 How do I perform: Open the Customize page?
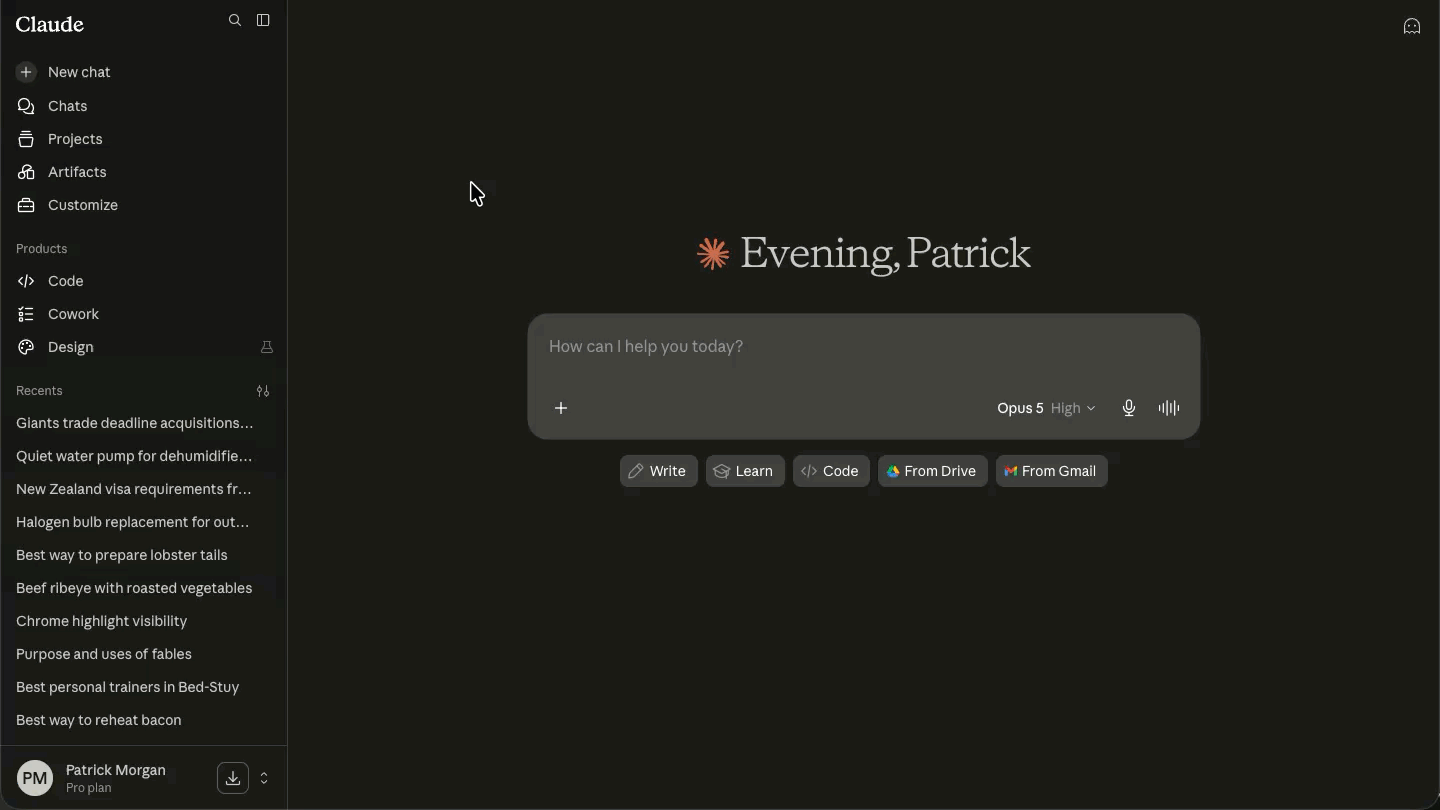click(x=144, y=205)
